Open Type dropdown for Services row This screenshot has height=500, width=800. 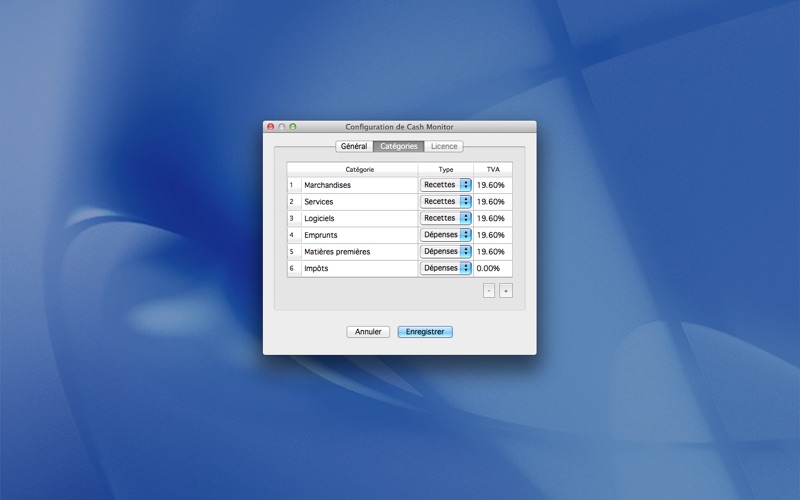coord(446,201)
